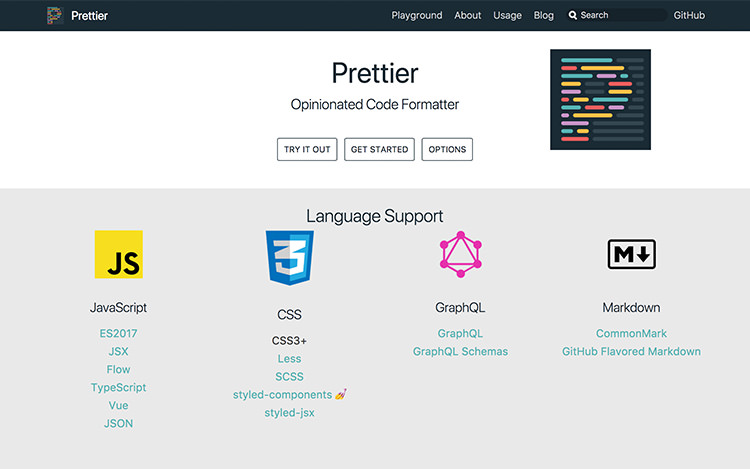
Task: Click the Markdown M-arrow icon
Action: 631,254
